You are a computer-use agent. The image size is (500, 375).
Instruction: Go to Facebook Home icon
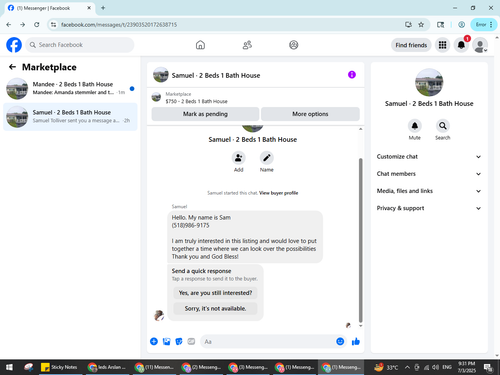click(x=200, y=45)
